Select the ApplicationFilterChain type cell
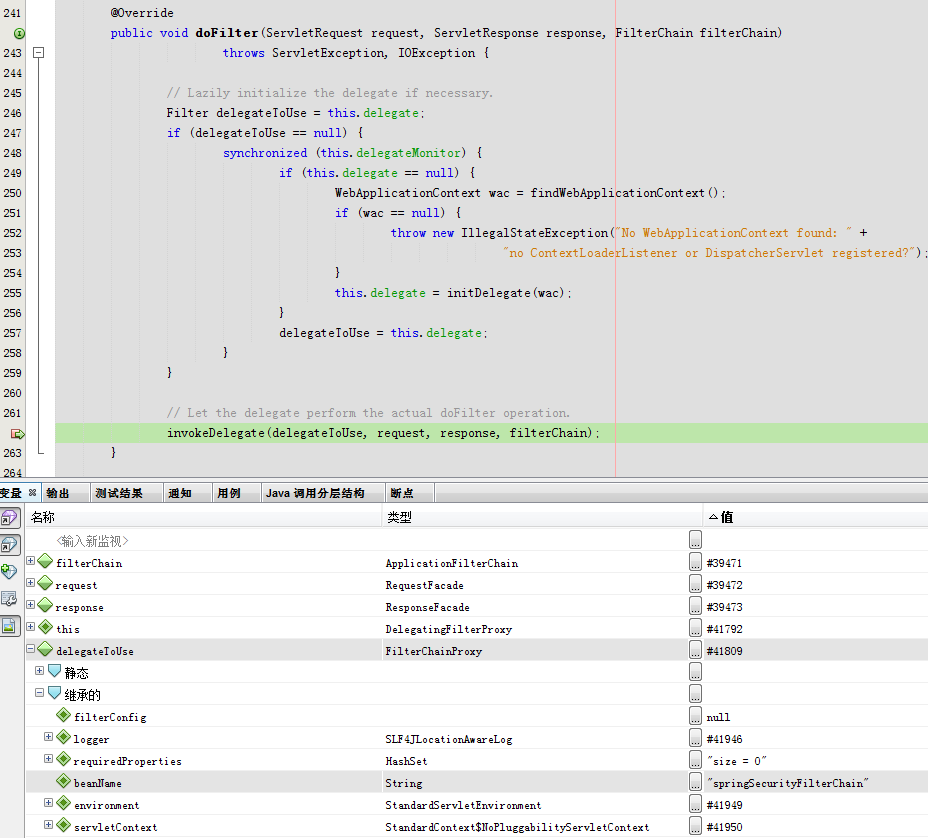 [x=452, y=563]
